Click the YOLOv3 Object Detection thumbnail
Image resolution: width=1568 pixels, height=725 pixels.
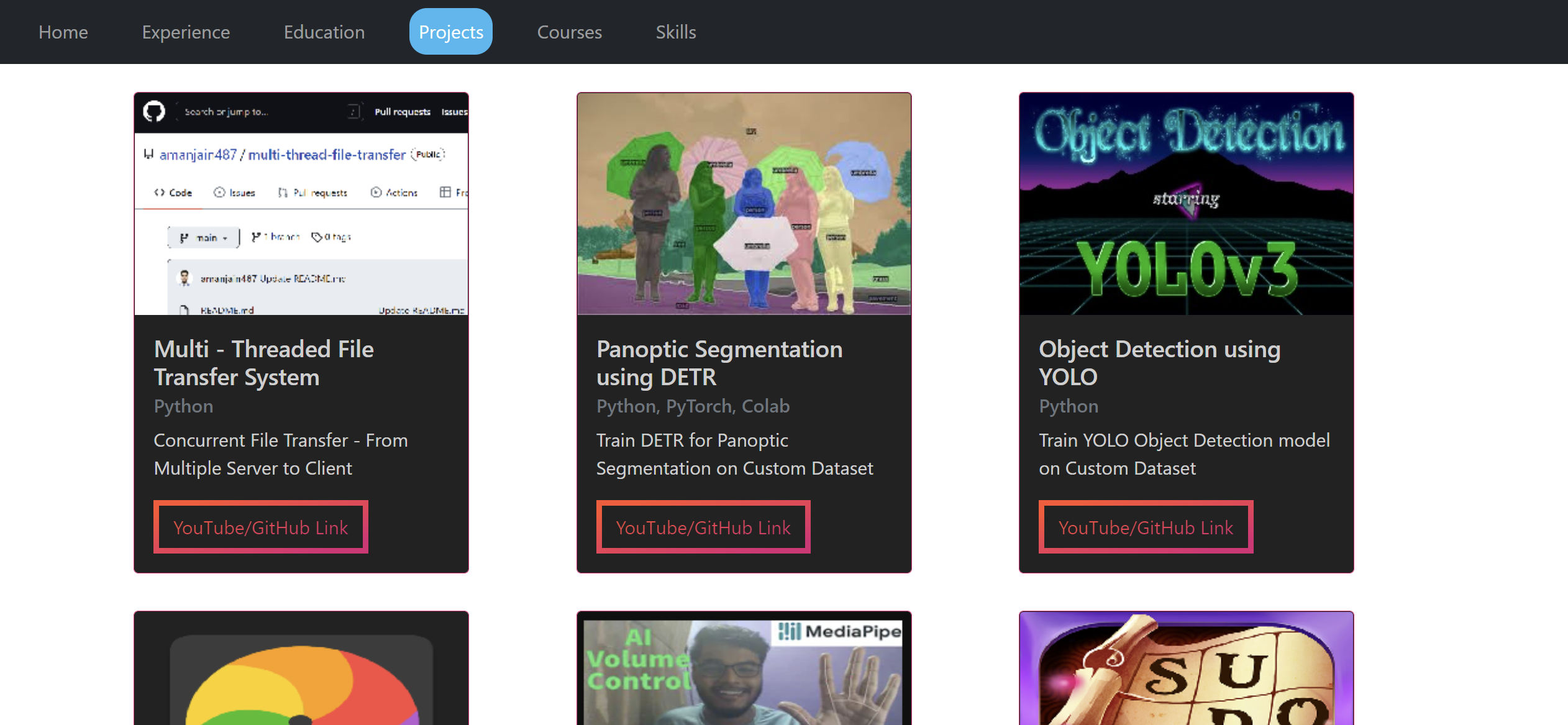coord(1186,204)
